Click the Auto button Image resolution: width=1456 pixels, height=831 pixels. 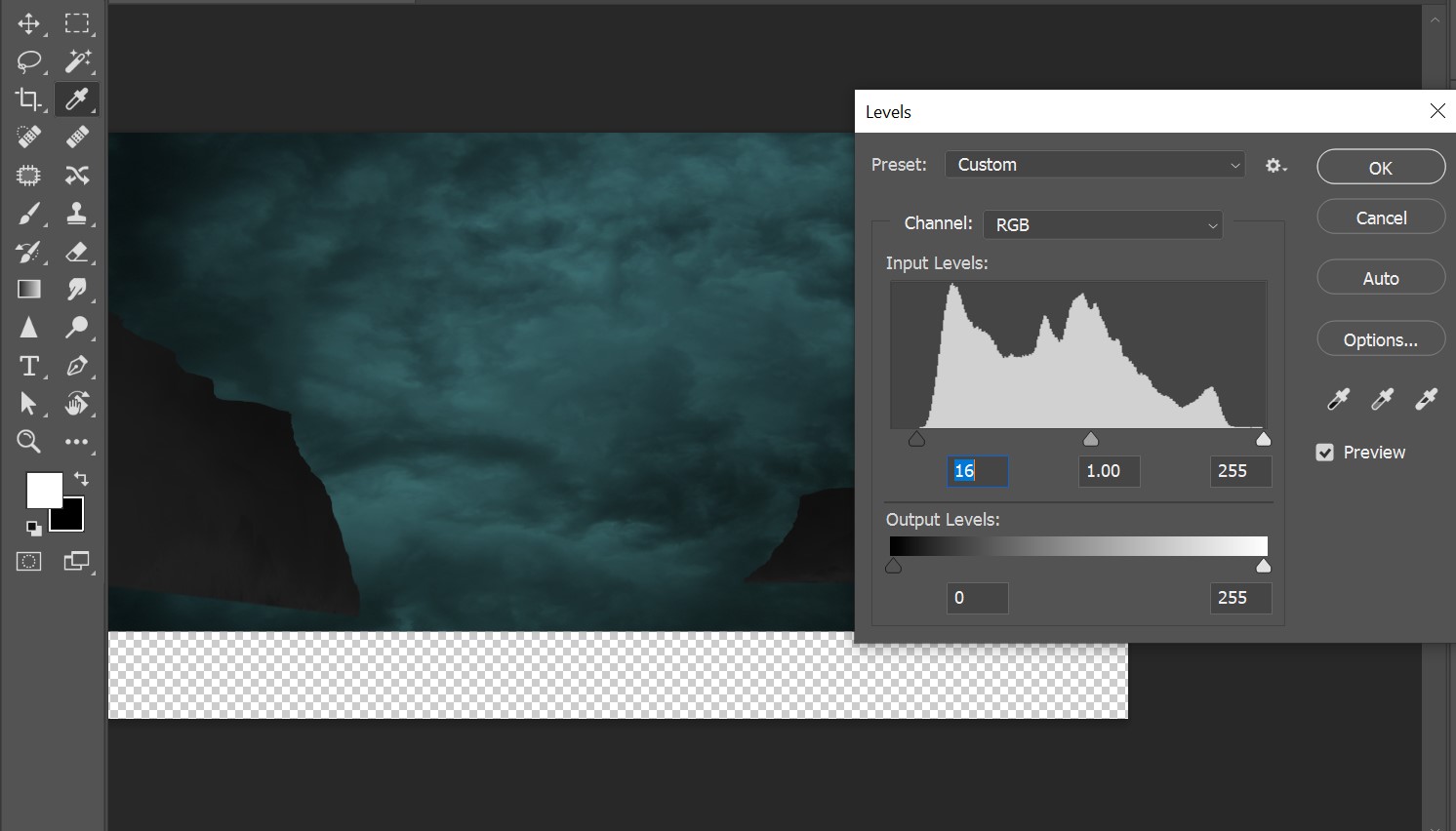(1381, 278)
